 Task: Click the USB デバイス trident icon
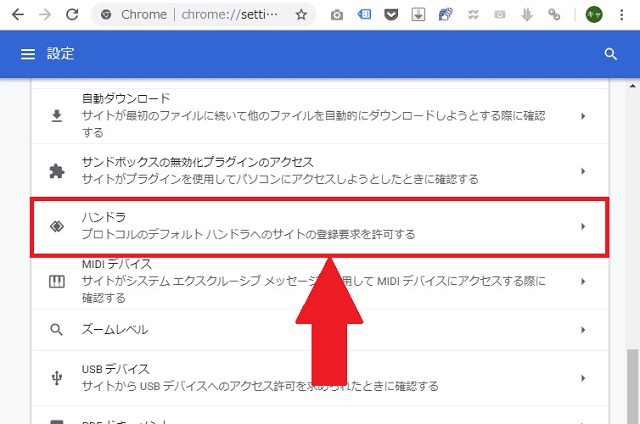57,378
